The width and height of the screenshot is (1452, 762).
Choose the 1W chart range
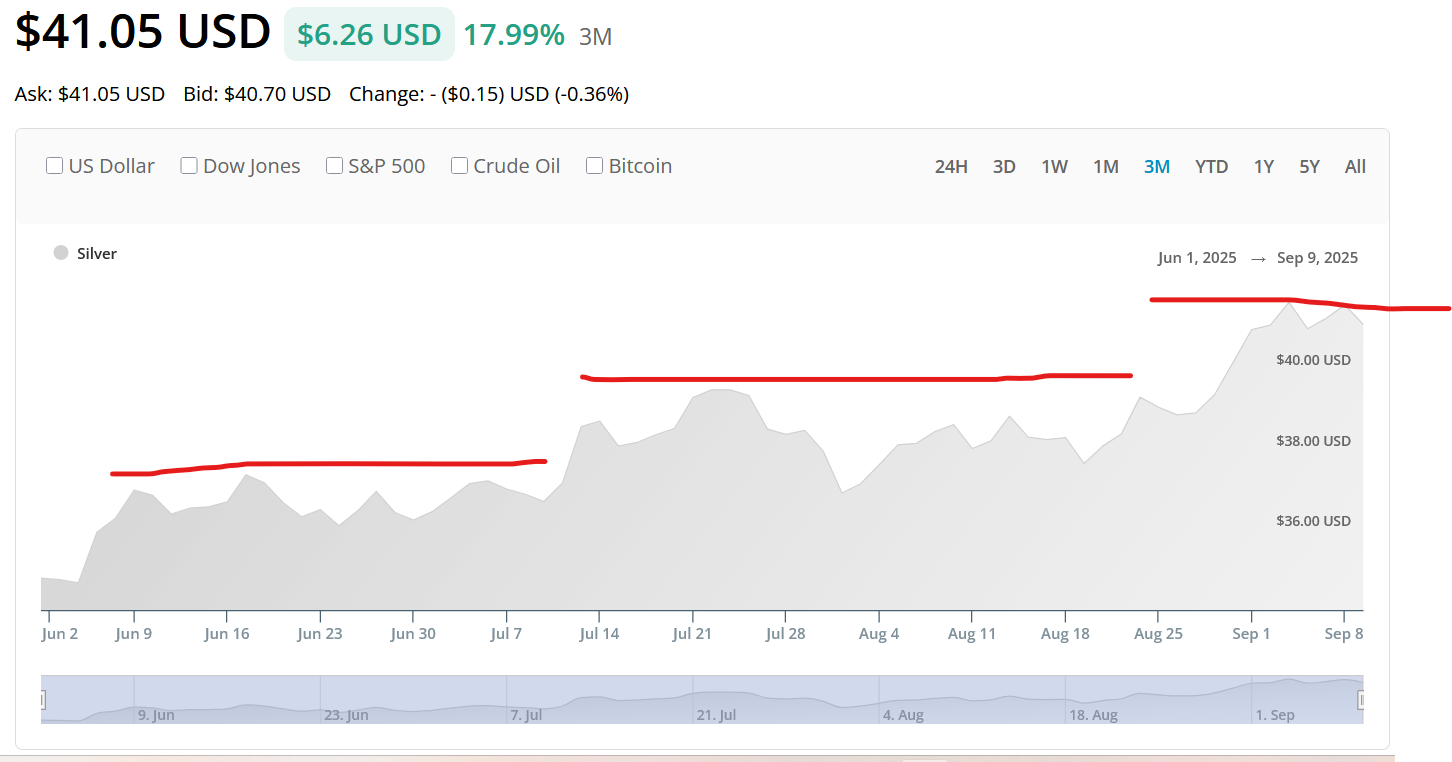(1055, 167)
